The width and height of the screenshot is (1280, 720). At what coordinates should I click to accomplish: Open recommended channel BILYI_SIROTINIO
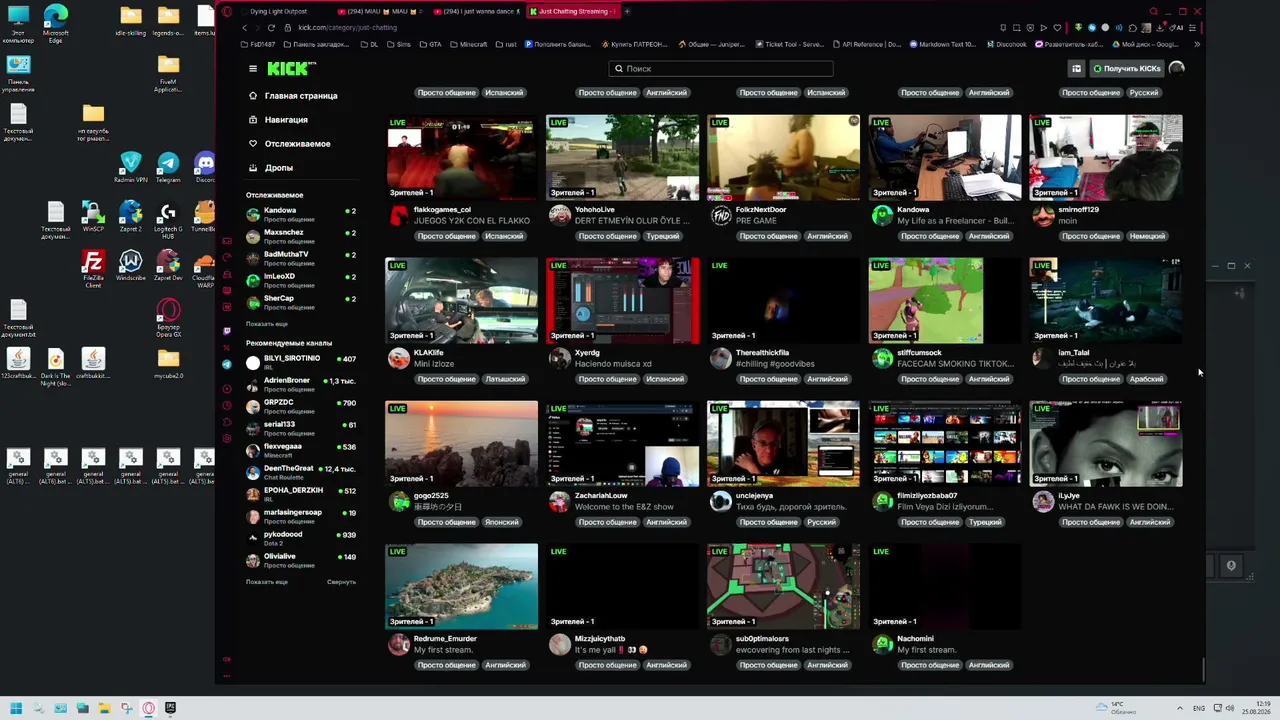[301, 362]
